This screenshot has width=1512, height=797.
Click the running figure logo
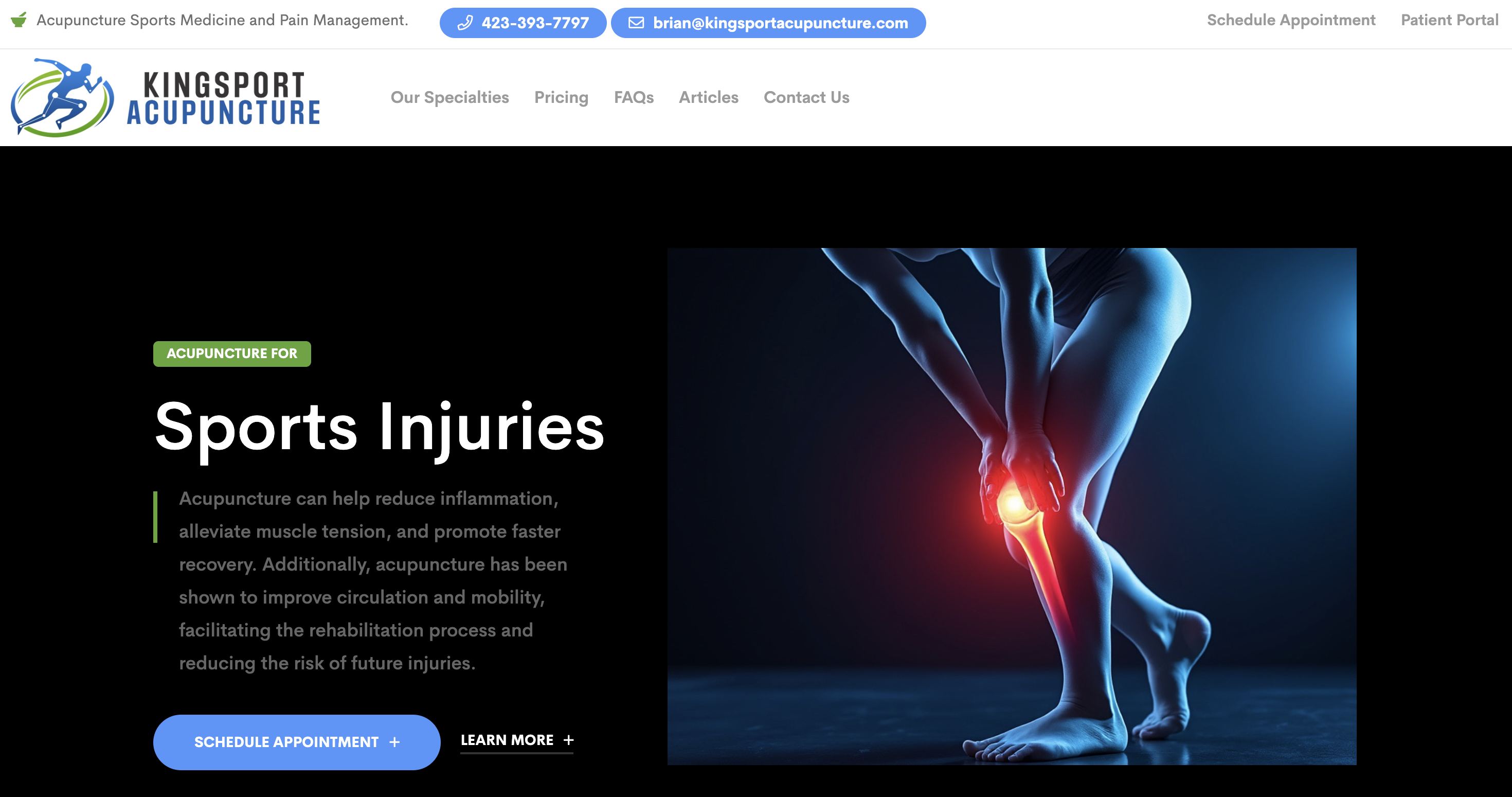click(62, 97)
